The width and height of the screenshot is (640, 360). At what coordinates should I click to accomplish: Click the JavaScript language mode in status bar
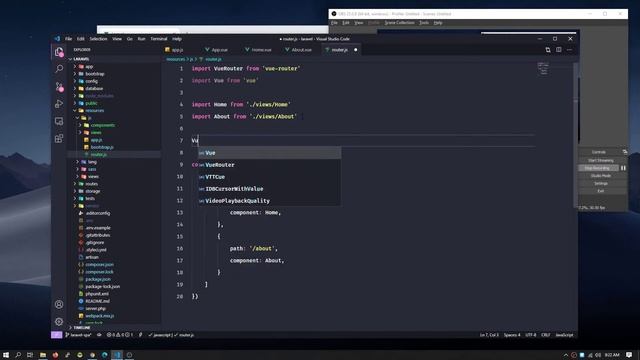(564, 335)
